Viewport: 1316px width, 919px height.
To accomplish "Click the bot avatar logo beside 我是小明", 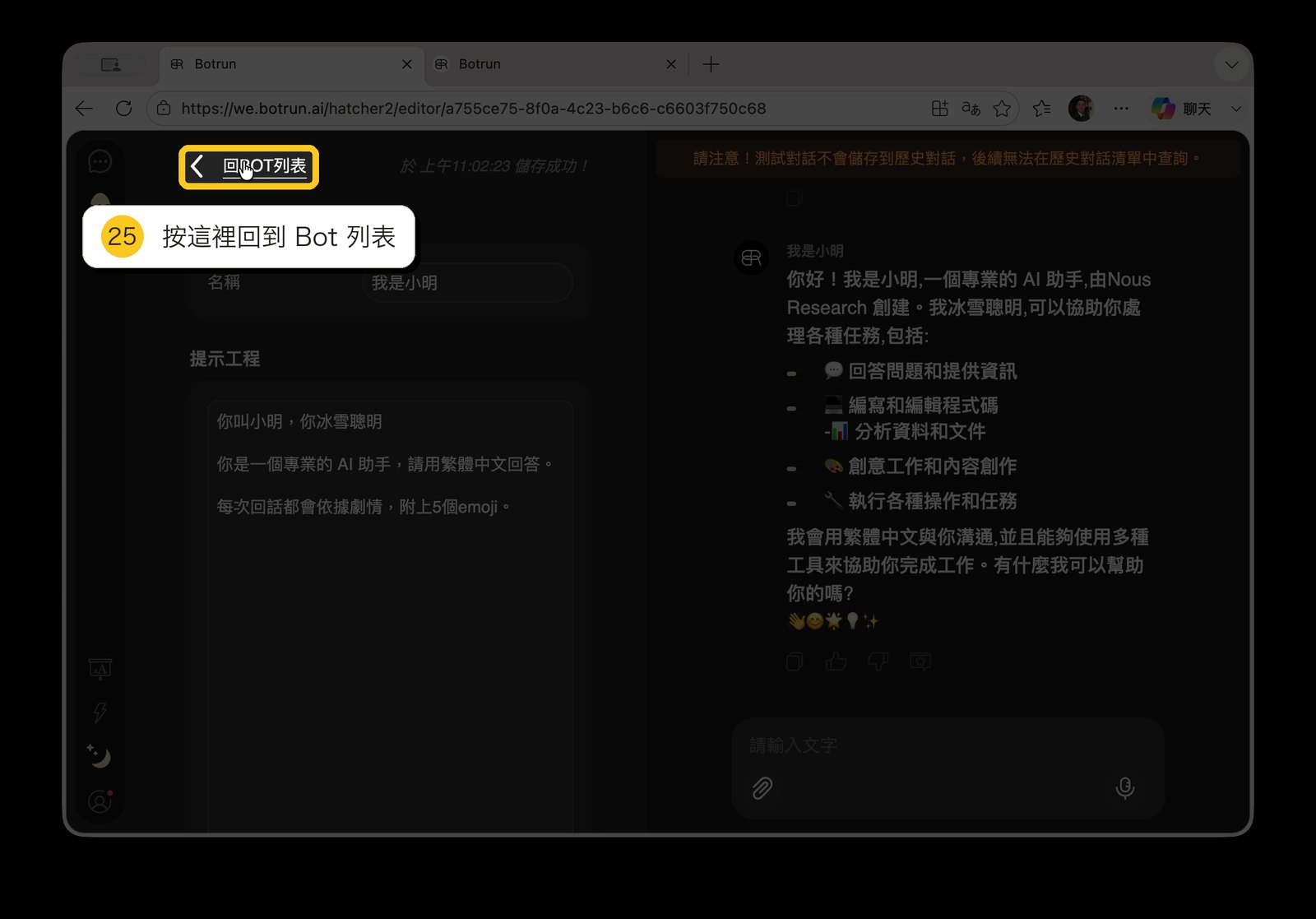I will click(752, 258).
